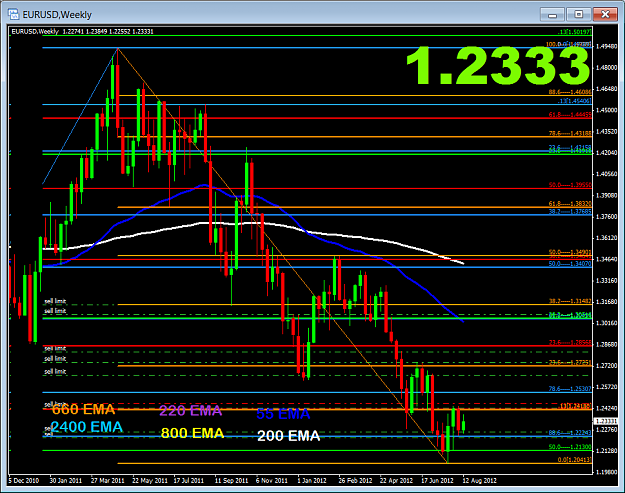Screen dimensions: 625x493
Task: Click the 27 Mar 2011 date label
Action: point(107,481)
